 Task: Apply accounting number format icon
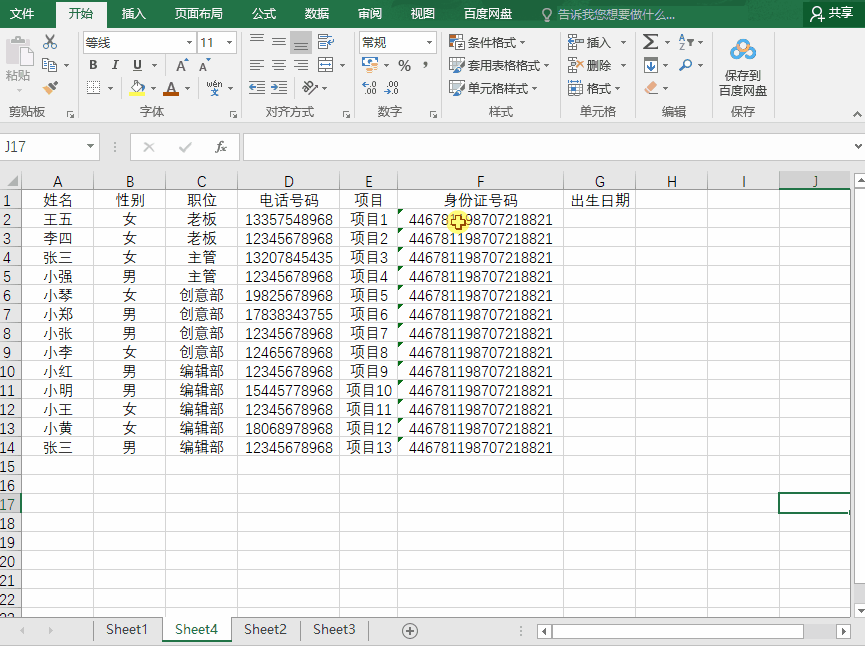pyautogui.click(x=370, y=65)
